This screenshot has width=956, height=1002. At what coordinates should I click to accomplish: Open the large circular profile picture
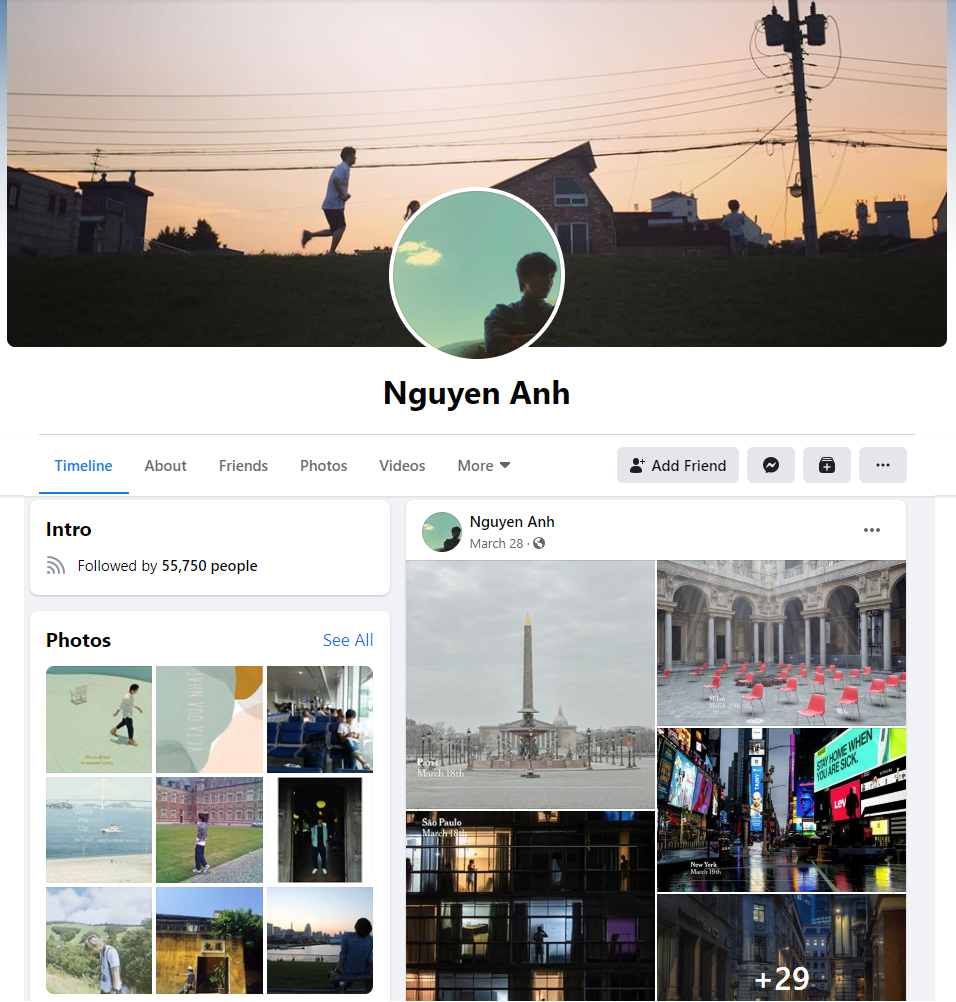[477, 274]
